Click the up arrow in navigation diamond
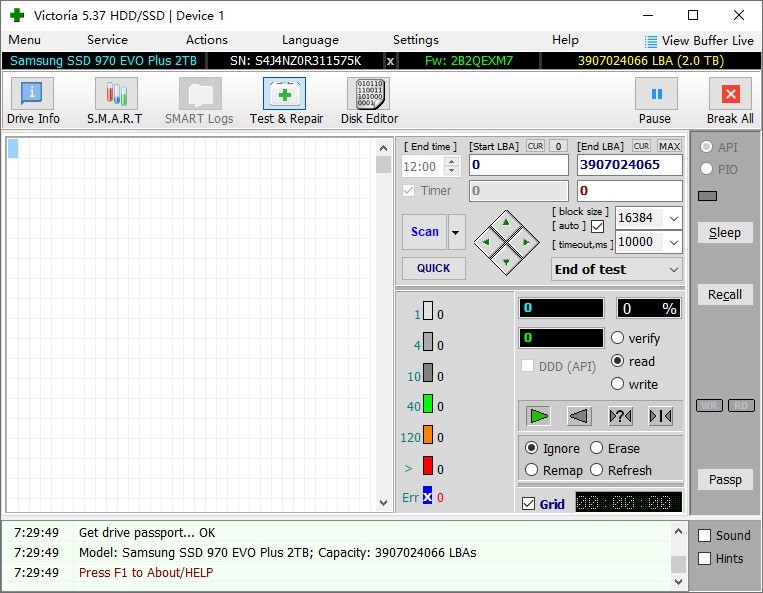Screen dimensions: 763x593 tap(506, 222)
